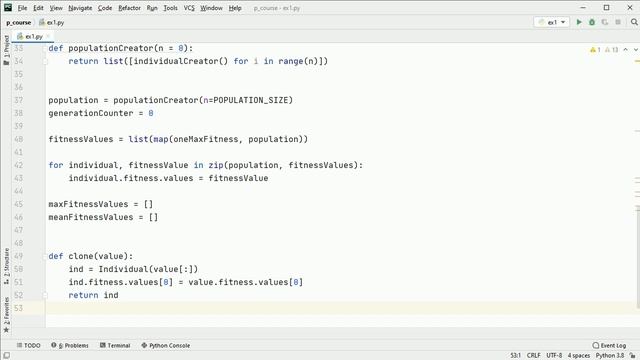Image resolution: width=640 pixels, height=360 pixels.
Task: Open the Python 3.8 interpreter selector
Action: [610, 356]
